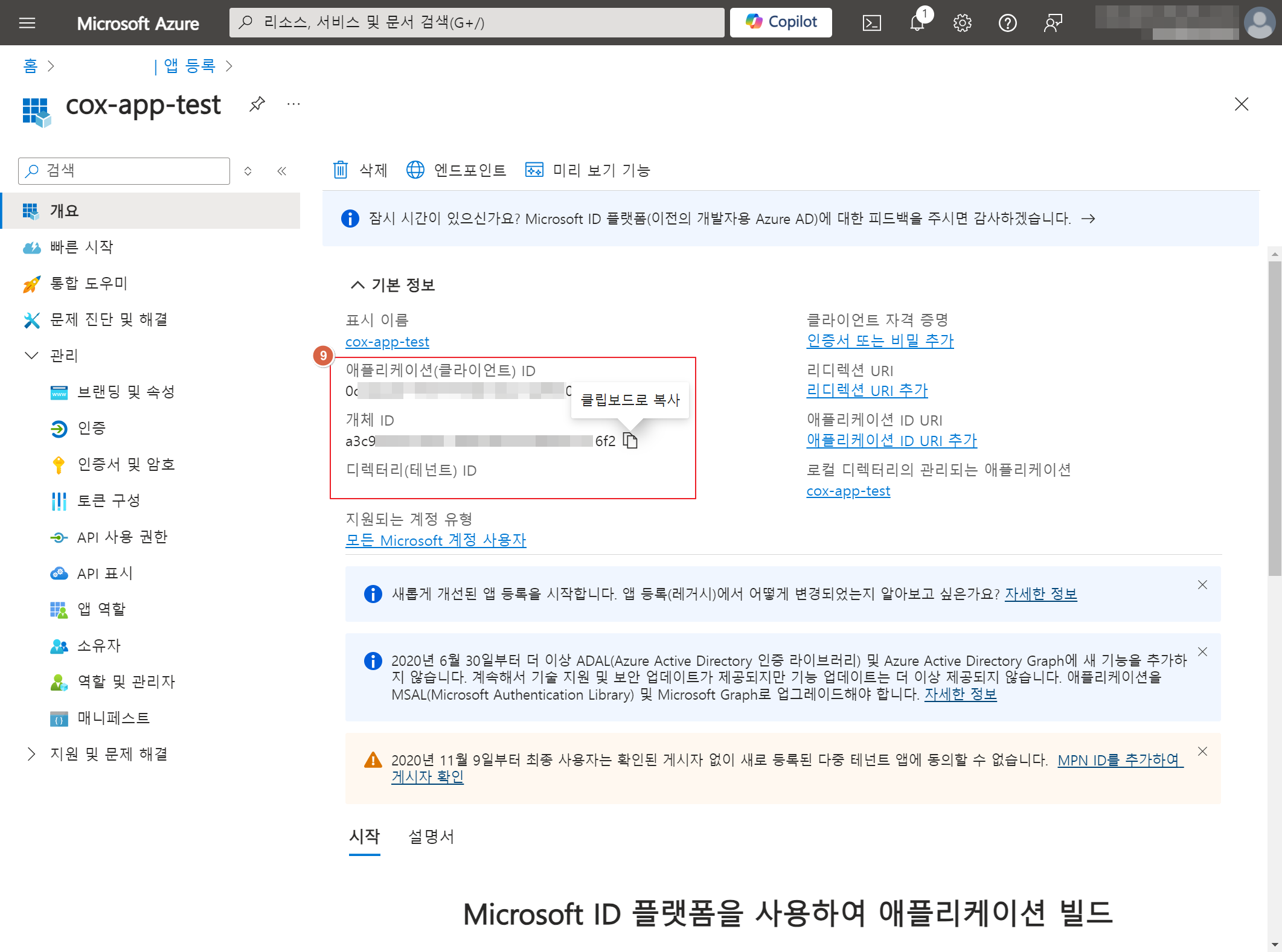Go to 홈 breadcrumb
Screen dimensions: 1282x952
pos(30,66)
